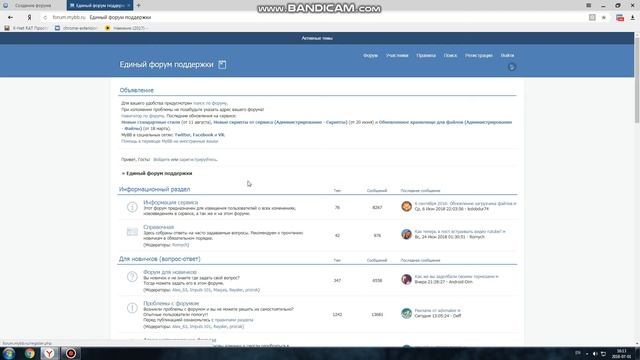Open the 'Регистрация' navigation item

479,56
